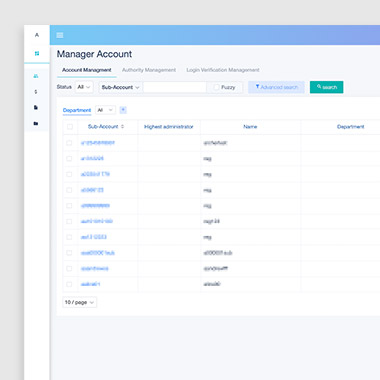Click the Manager Account page title

pyautogui.click(x=94, y=54)
